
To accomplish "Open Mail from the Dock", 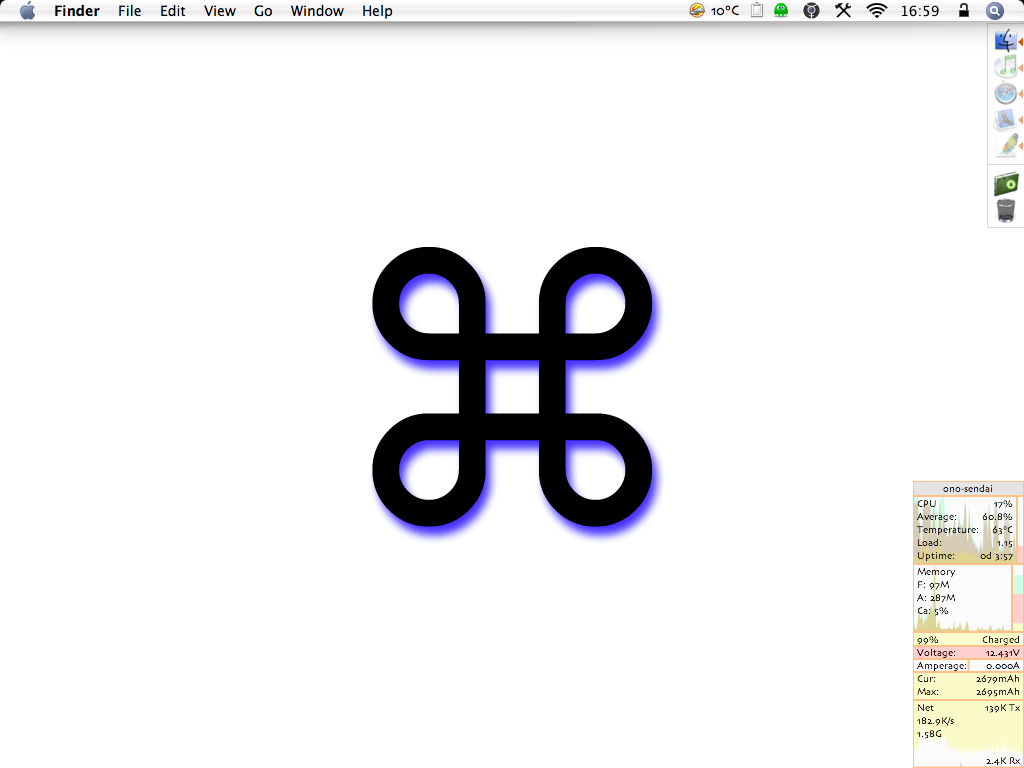I will 1006,120.
